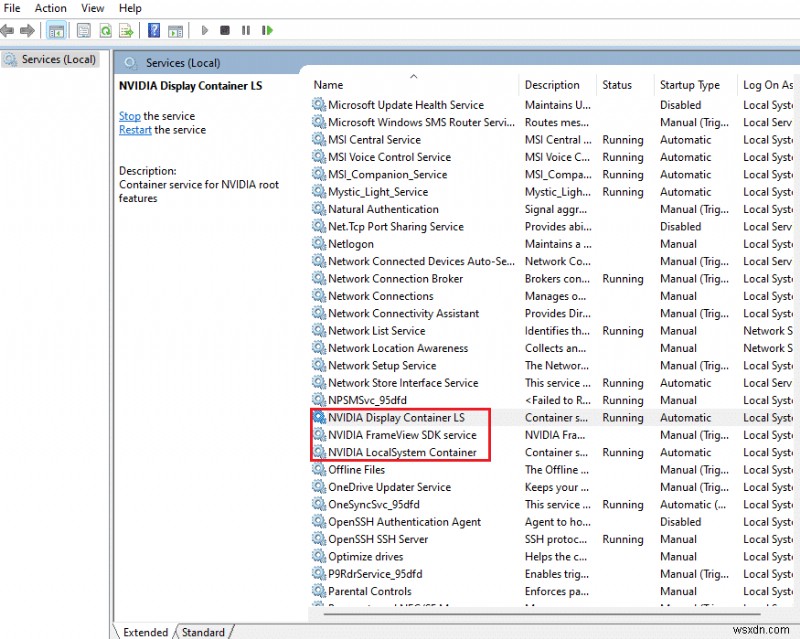Screen dimensions: 800x639
Task: Click Running status of NVIDIA LocalSystem Container
Action: click(x=622, y=452)
